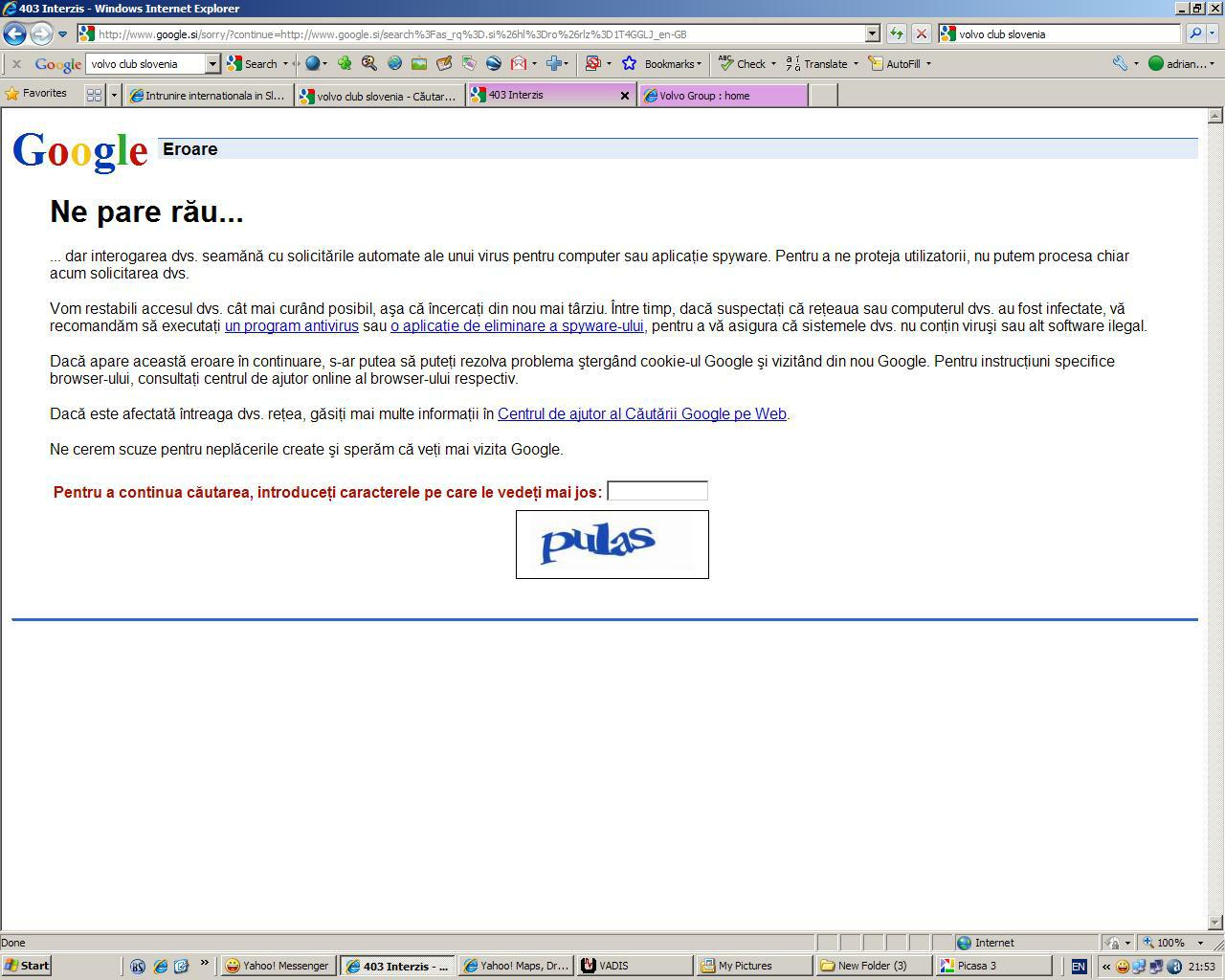Viewport: 1225px width, 980px height.
Task: Open the Windows Start button
Action: pos(27,966)
